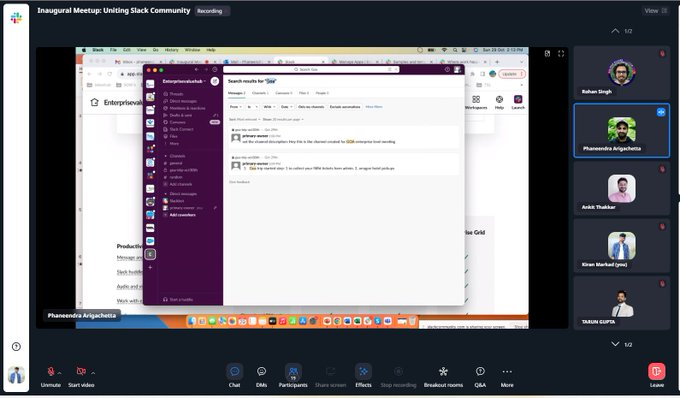
Task: Click the Stop recording control
Action: (x=398, y=375)
